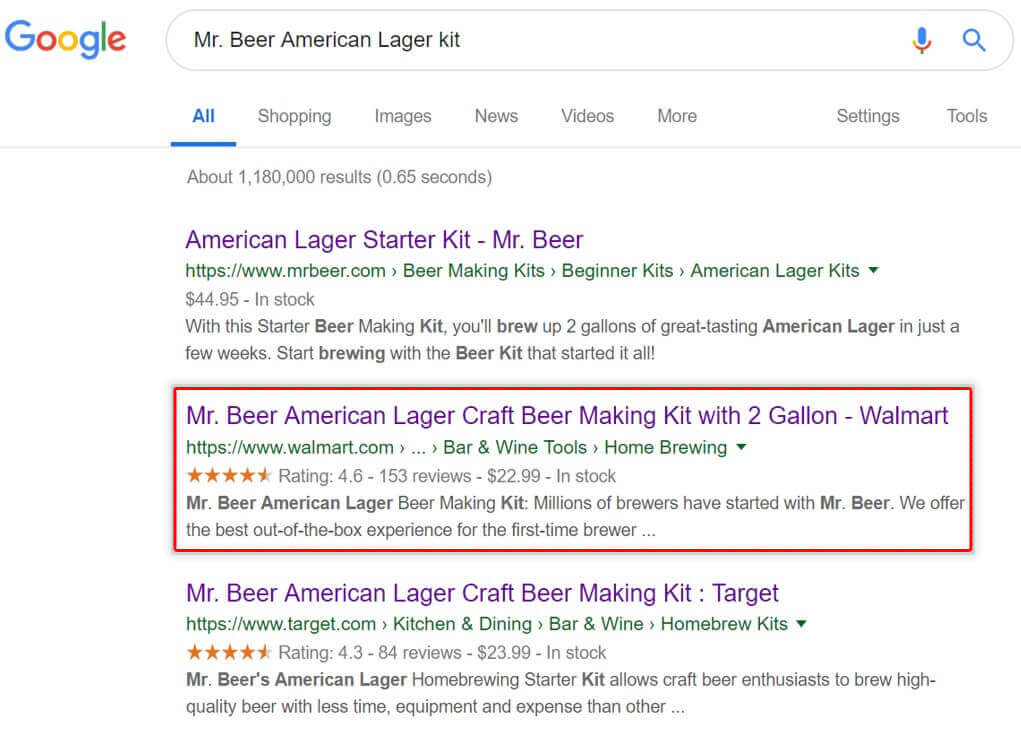Image resolution: width=1021 pixels, height=729 pixels.
Task: Click the Google logo
Action: pyautogui.click(x=66, y=39)
